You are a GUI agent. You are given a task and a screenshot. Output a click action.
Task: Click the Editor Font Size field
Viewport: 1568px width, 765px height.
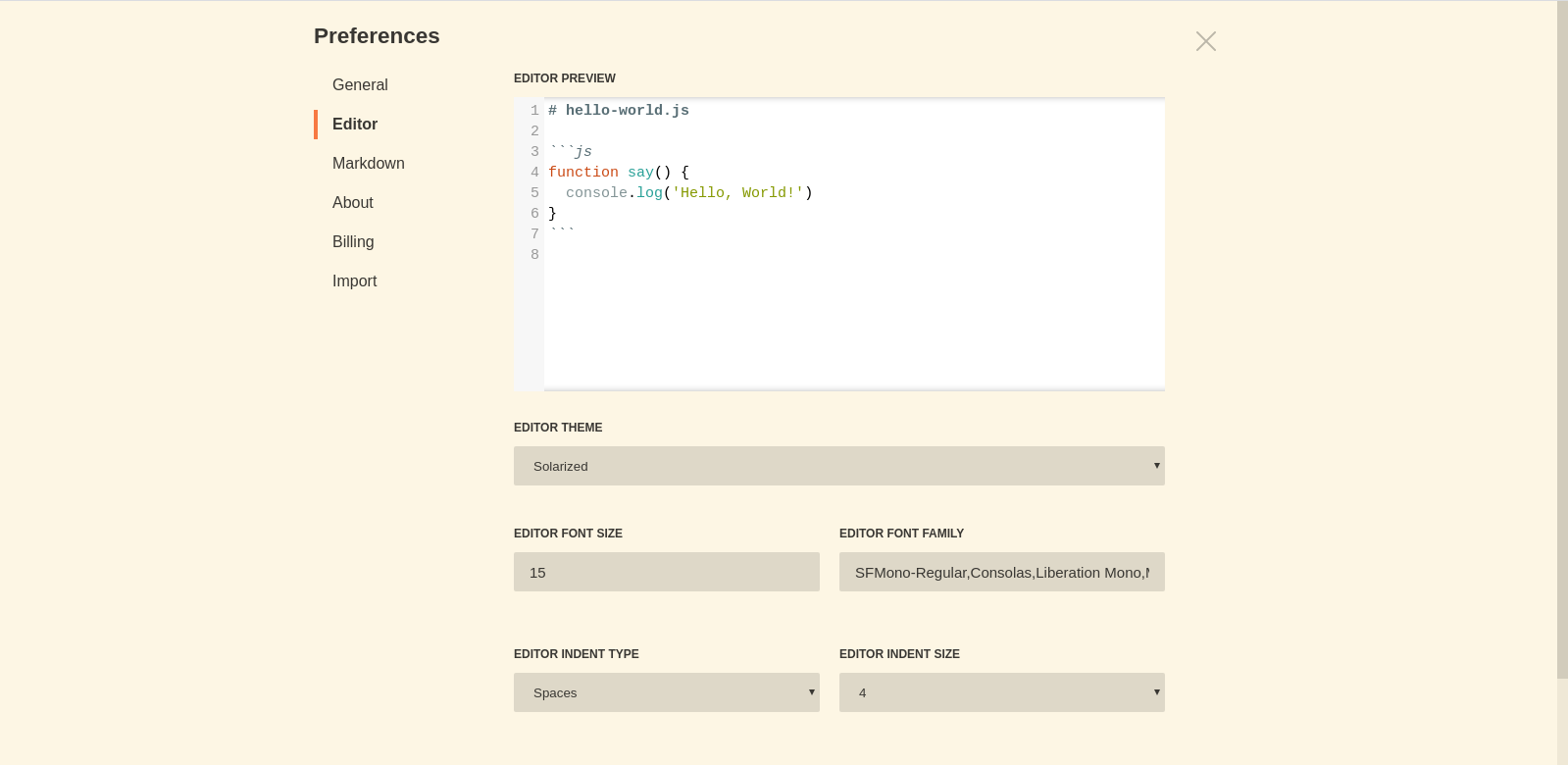[x=667, y=572]
